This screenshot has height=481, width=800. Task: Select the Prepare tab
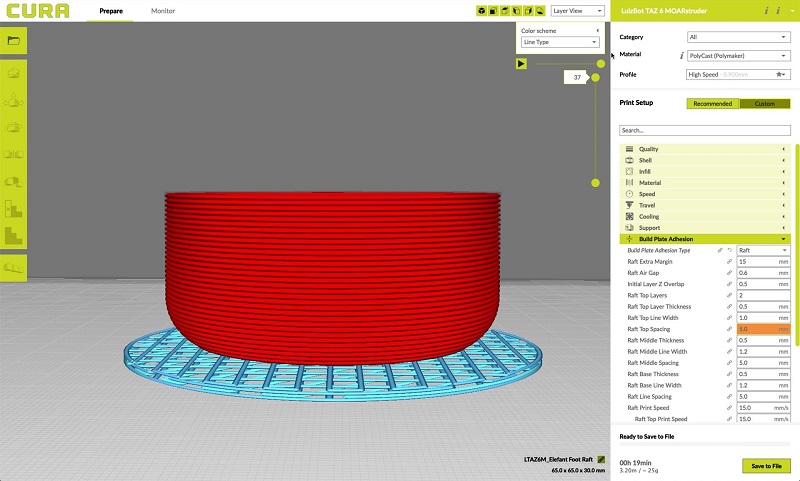coord(111,11)
